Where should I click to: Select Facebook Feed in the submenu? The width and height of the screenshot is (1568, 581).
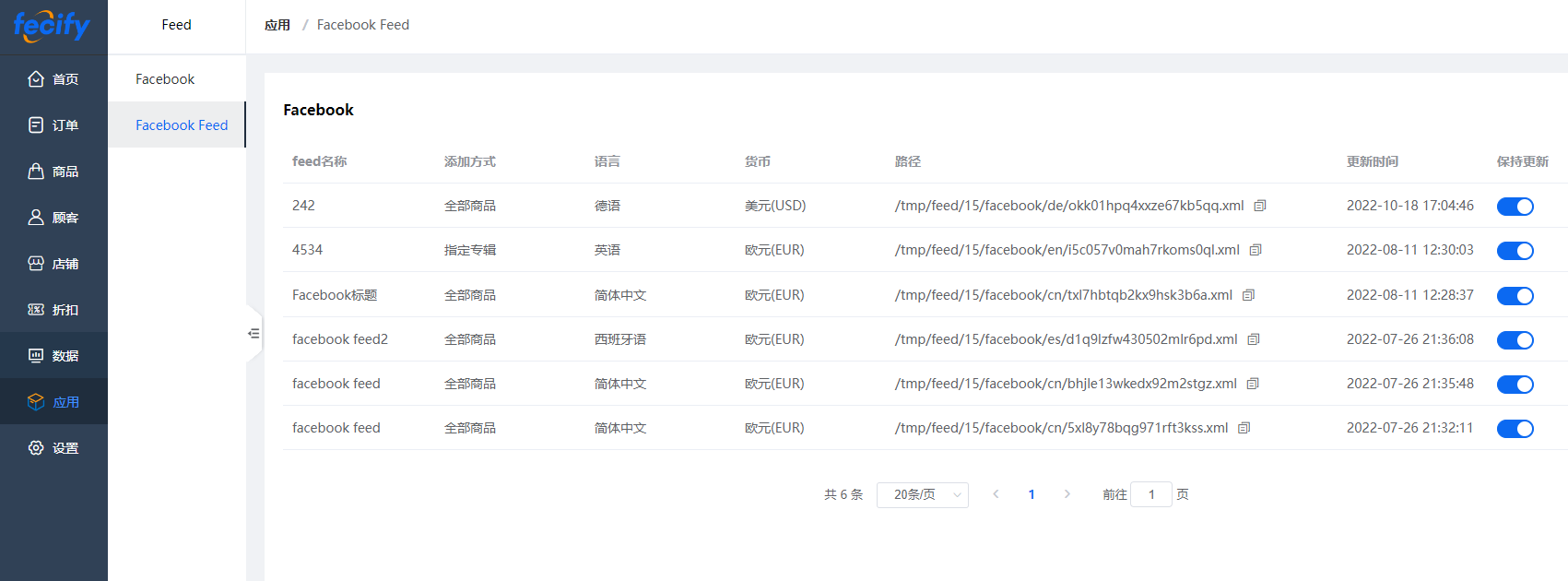click(177, 125)
